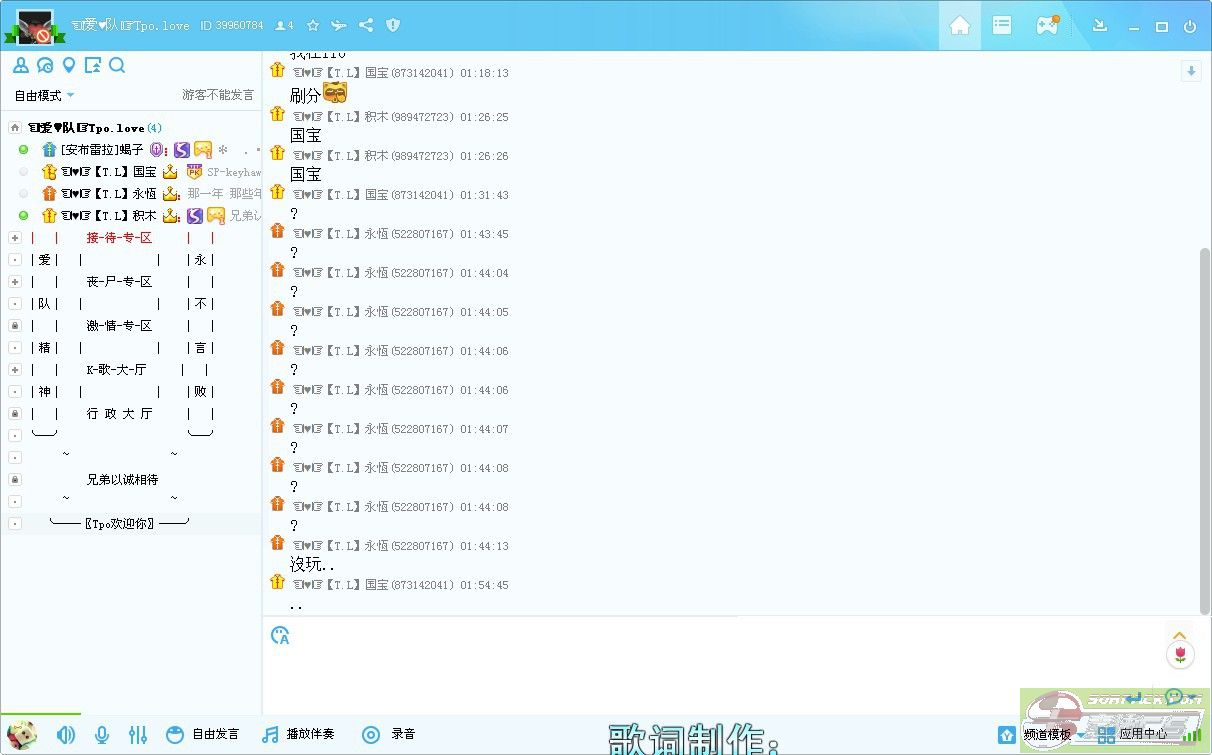Toggle the microphone icon in bottom bar
Image resolution: width=1212 pixels, height=755 pixels.
point(101,735)
